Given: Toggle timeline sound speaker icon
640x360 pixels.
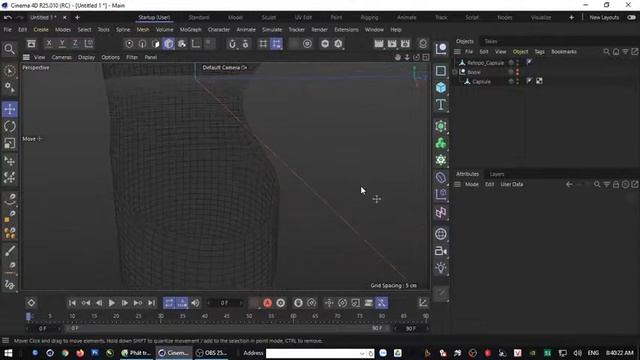Looking at the screenshot, I should pos(196,303).
